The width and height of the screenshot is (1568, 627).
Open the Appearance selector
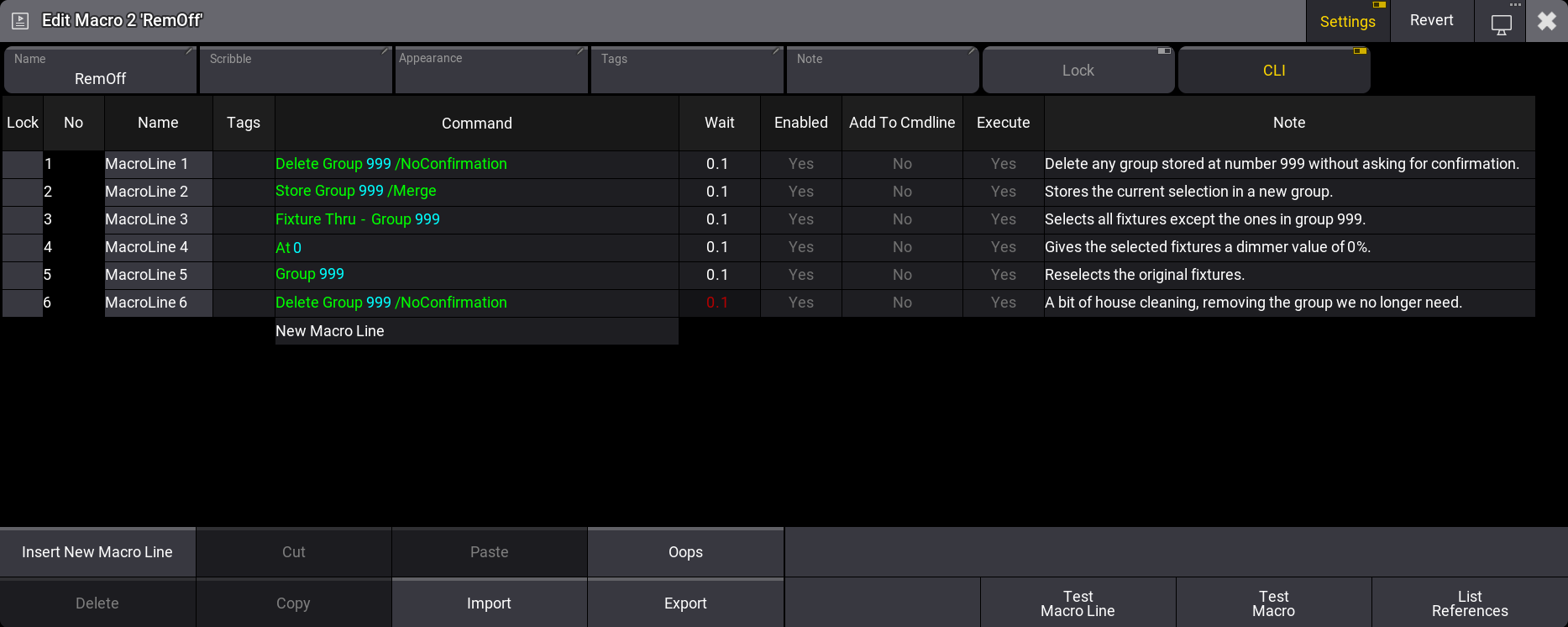(x=491, y=71)
